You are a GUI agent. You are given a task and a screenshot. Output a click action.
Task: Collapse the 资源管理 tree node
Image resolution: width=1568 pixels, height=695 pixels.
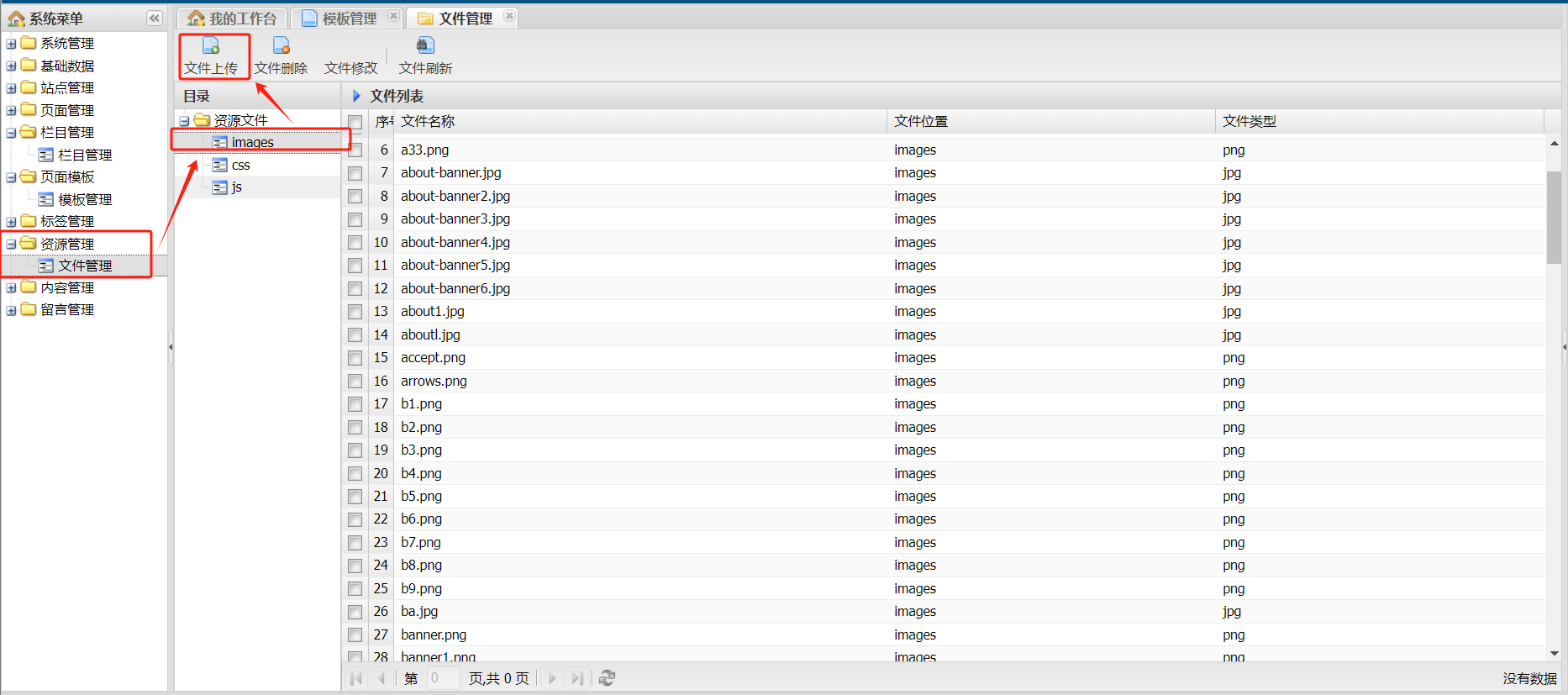(x=11, y=245)
